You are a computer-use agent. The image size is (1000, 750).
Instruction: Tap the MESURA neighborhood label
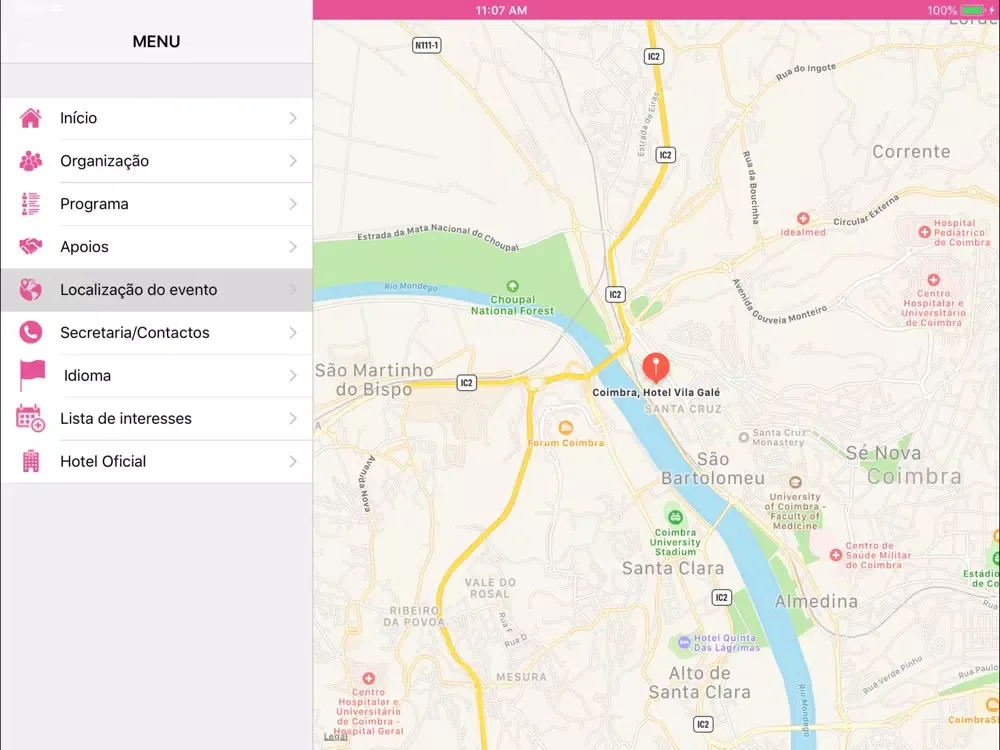point(522,677)
